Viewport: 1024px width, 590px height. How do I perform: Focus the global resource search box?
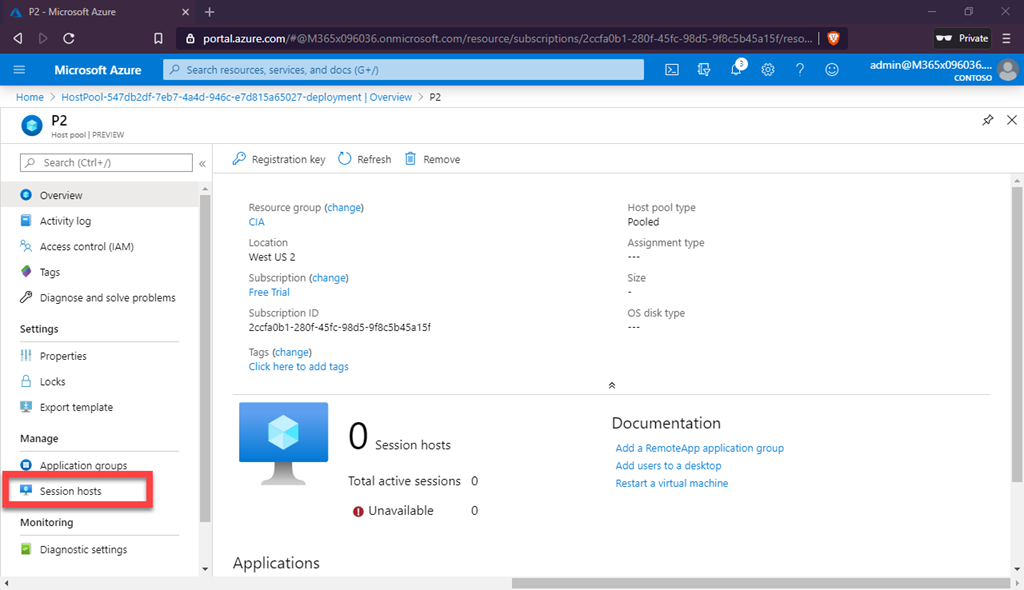tap(404, 70)
